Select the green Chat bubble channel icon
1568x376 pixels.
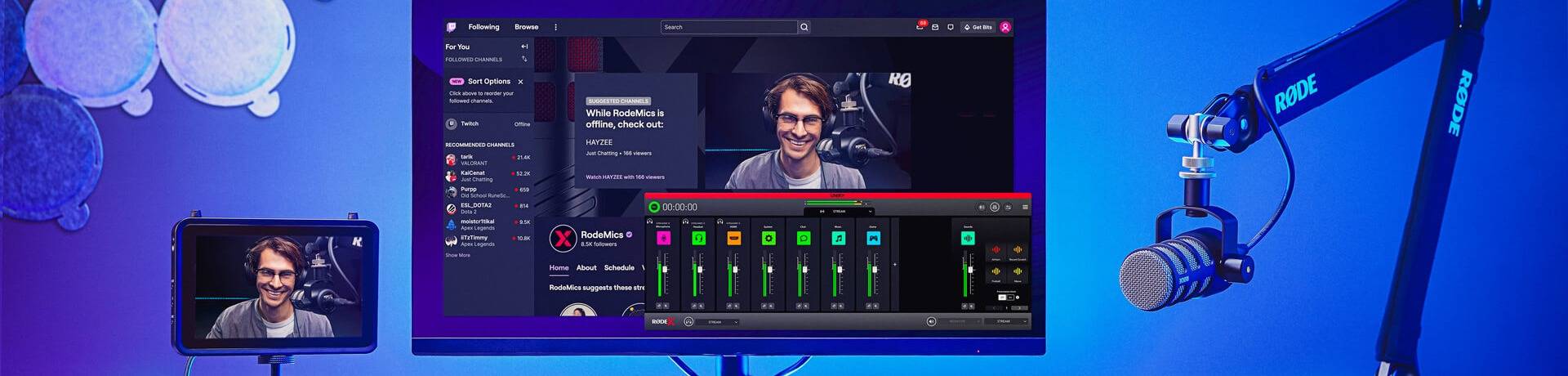pos(803,238)
